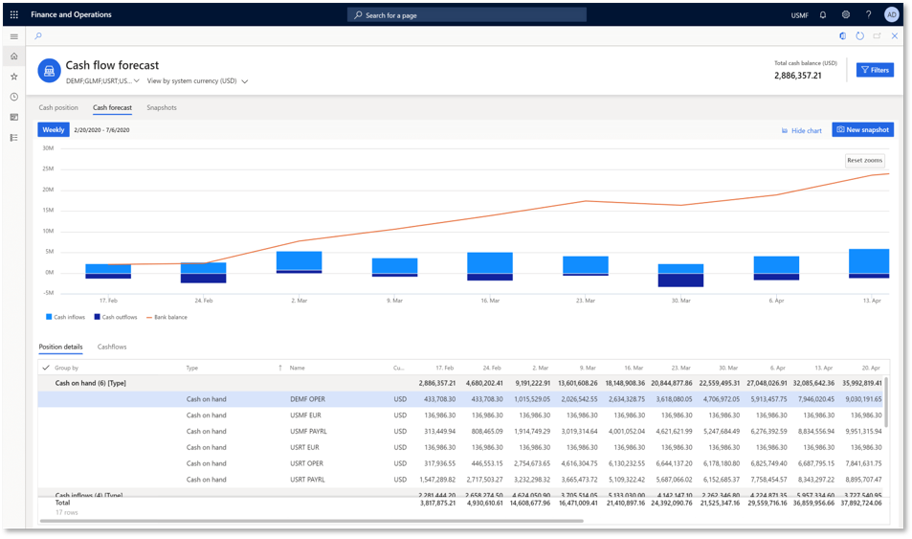The image size is (912, 539).
Task: Toggle Cash outflows legend swatch
Action: click(x=97, y=317)
